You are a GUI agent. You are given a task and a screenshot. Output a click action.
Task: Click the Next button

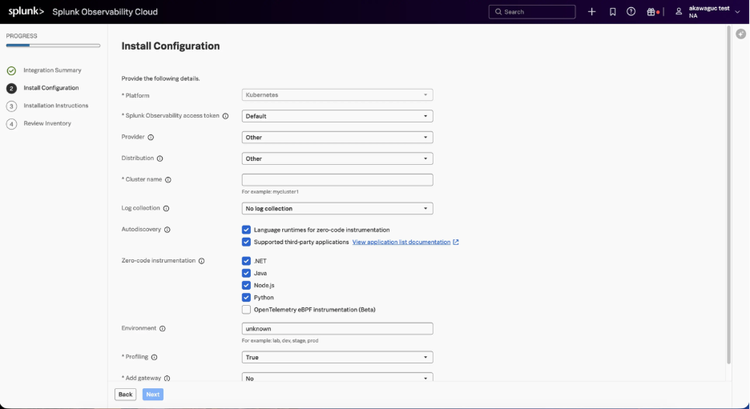click(153, 394)
